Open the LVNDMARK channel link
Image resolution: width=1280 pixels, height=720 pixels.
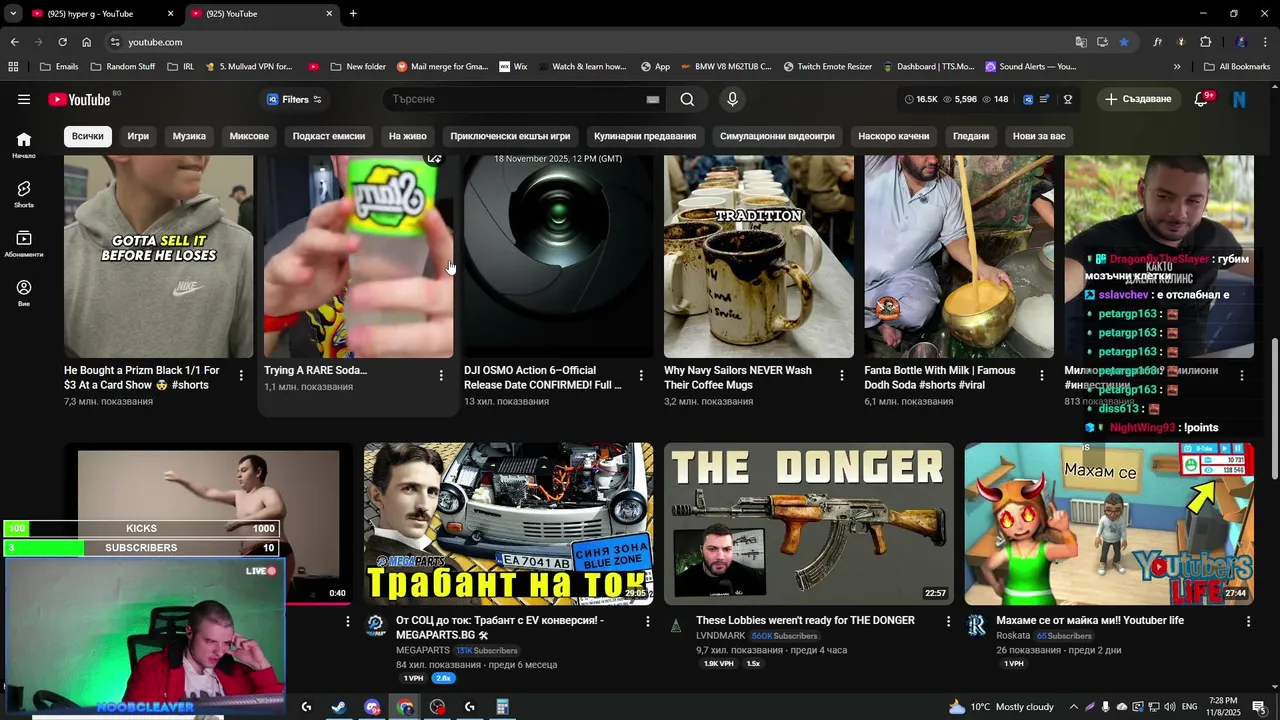coord(721,636)
